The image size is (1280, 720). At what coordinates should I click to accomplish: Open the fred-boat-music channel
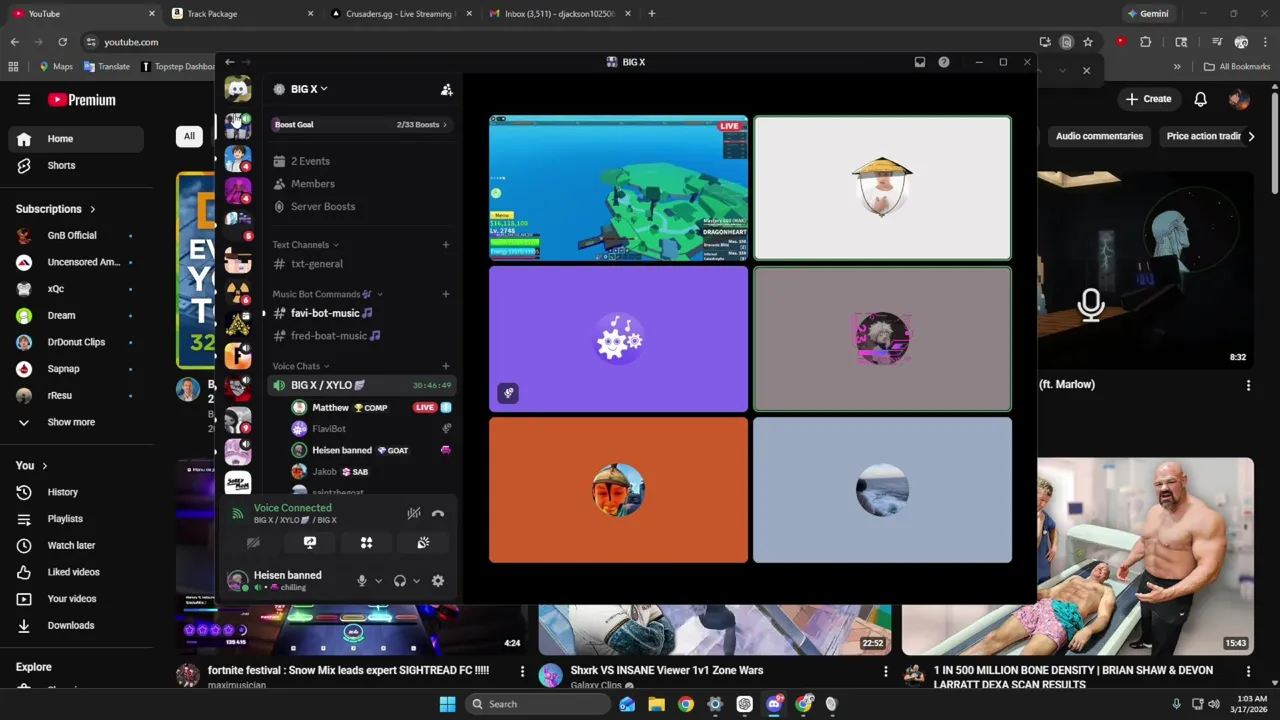click(x=360, y=336)
